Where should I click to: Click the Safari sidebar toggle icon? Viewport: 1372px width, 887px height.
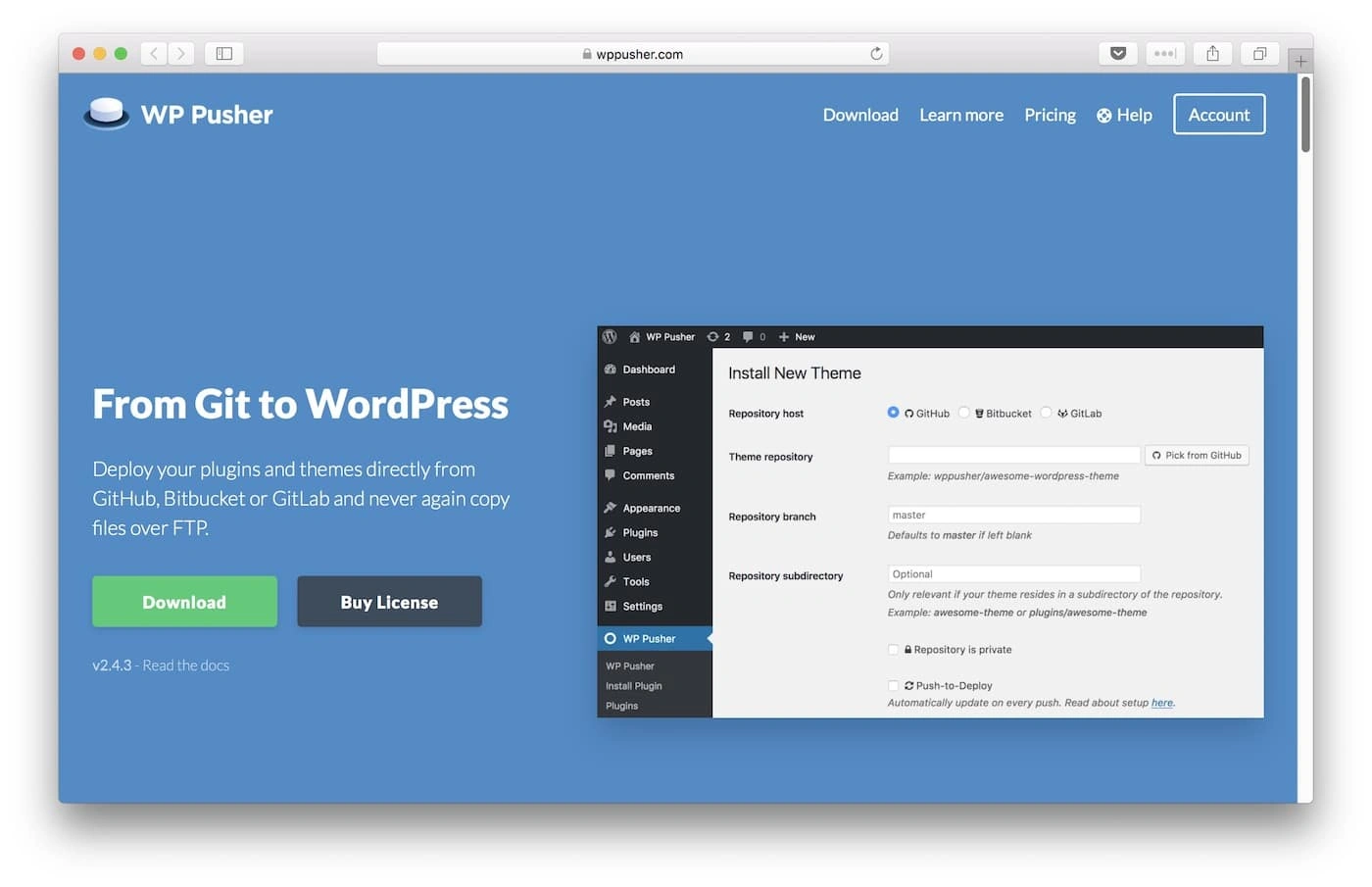click(x=223, y=54)
